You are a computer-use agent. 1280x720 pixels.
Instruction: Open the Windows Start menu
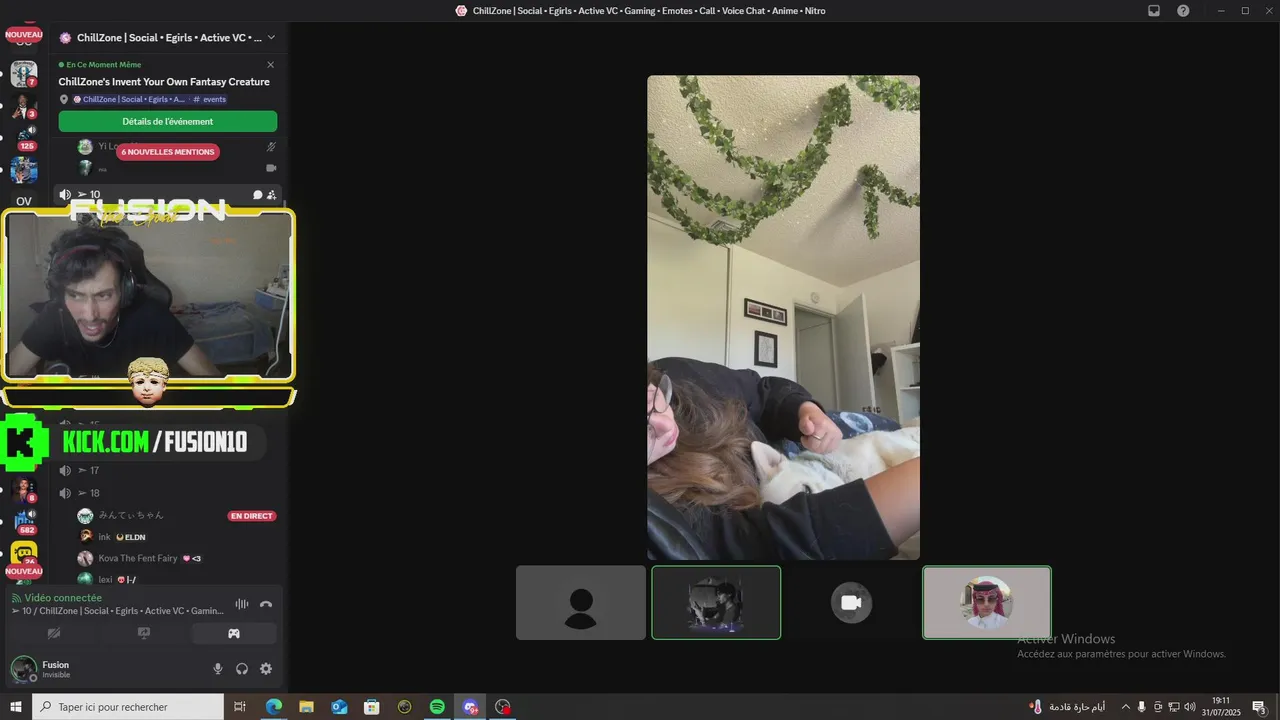[16, 707]
